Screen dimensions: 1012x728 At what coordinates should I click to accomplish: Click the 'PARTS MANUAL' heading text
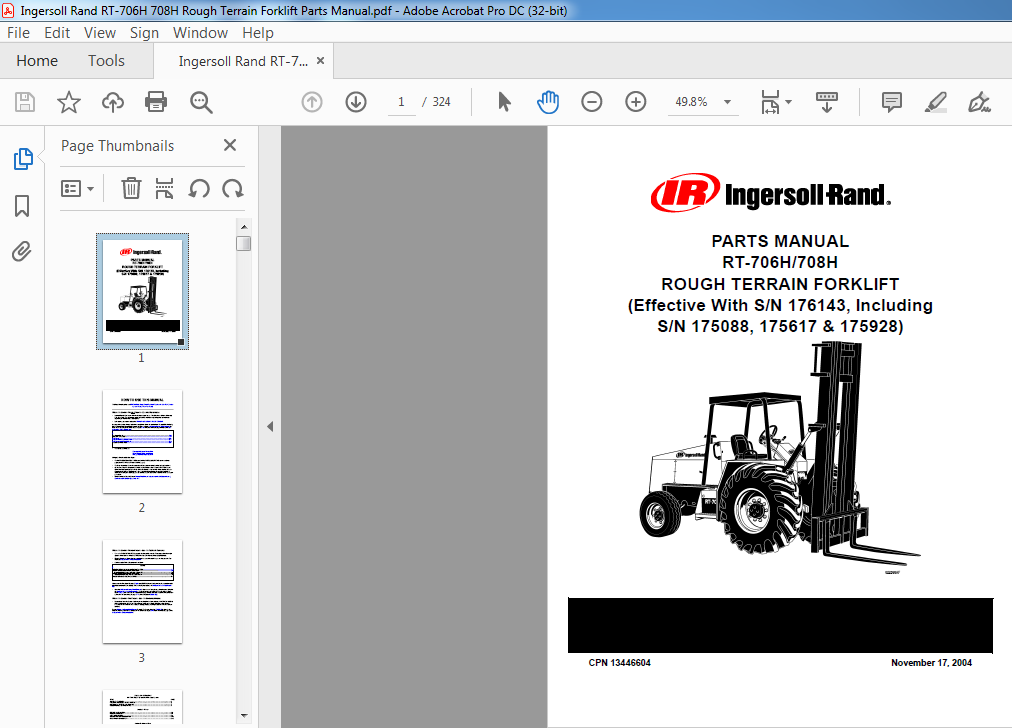780,241
